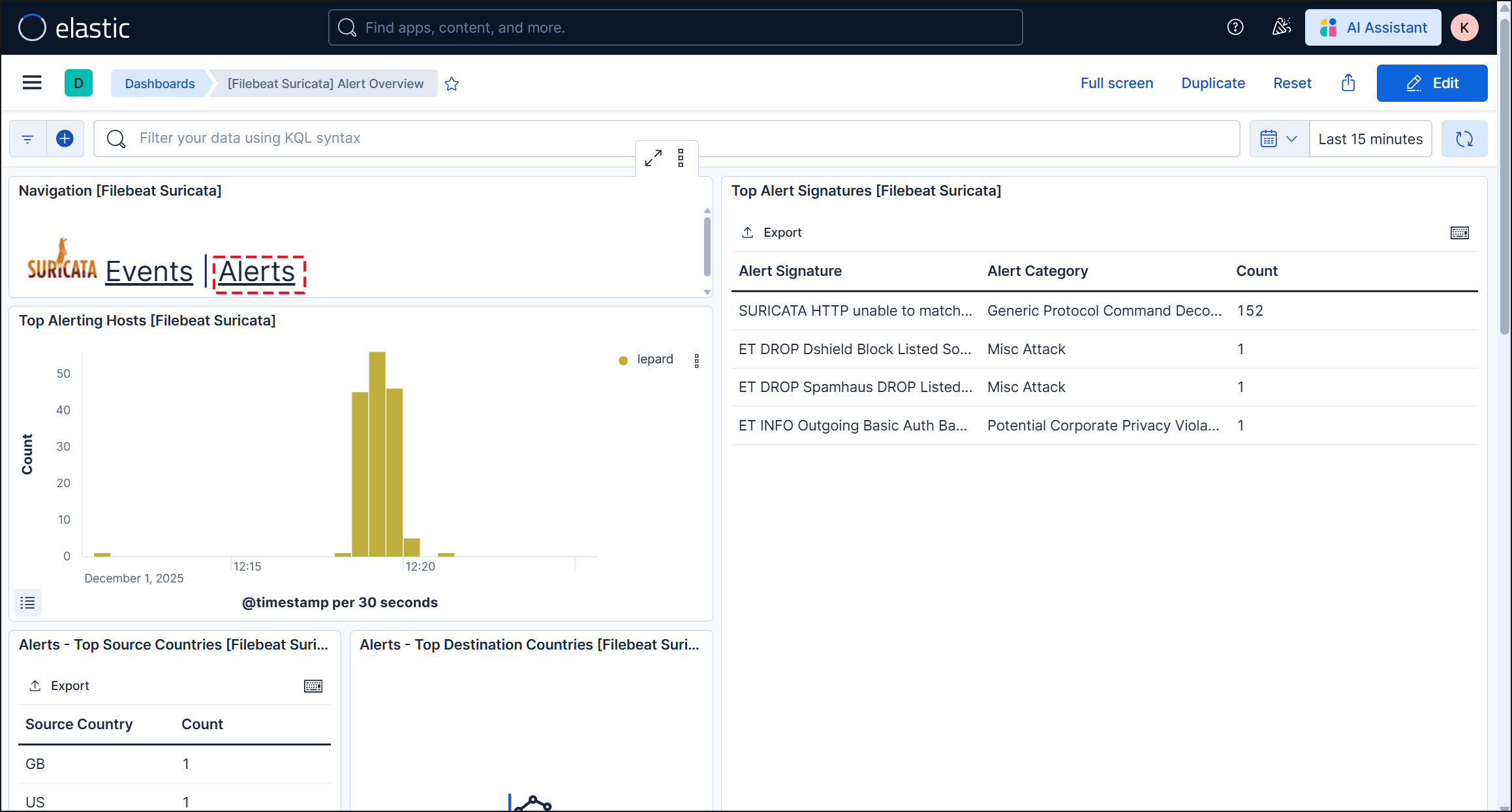Click the Edit dashboard button
The image size is (1512, 812).
(x=1432, y=83)
